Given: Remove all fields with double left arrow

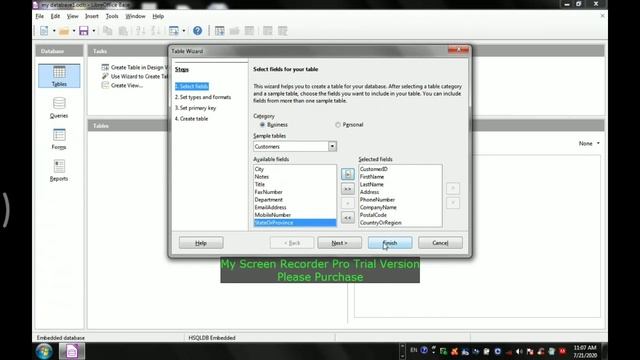Looking at the screenshot, I should [347, 218].
